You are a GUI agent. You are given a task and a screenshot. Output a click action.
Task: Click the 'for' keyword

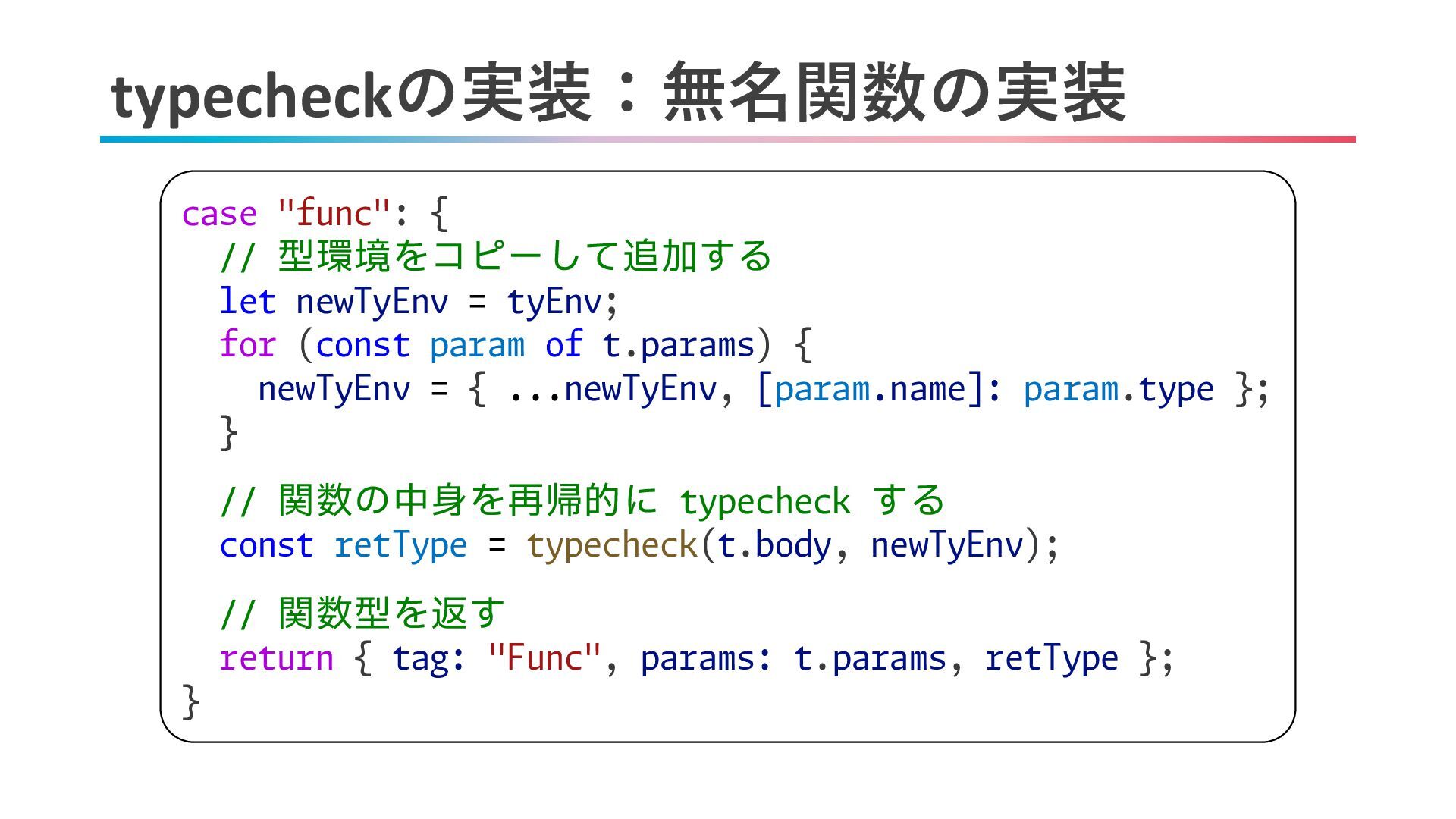247,344
